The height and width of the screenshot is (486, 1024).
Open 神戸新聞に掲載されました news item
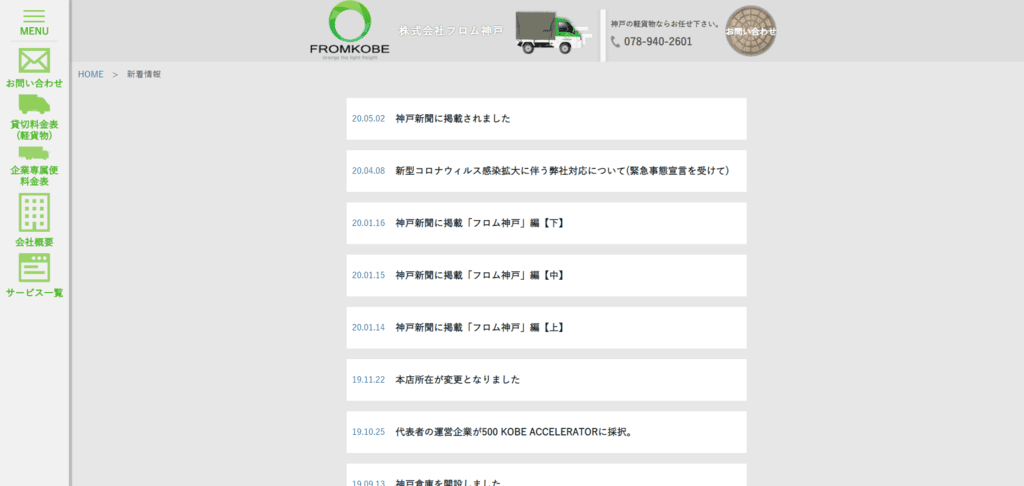pos(452,118)
